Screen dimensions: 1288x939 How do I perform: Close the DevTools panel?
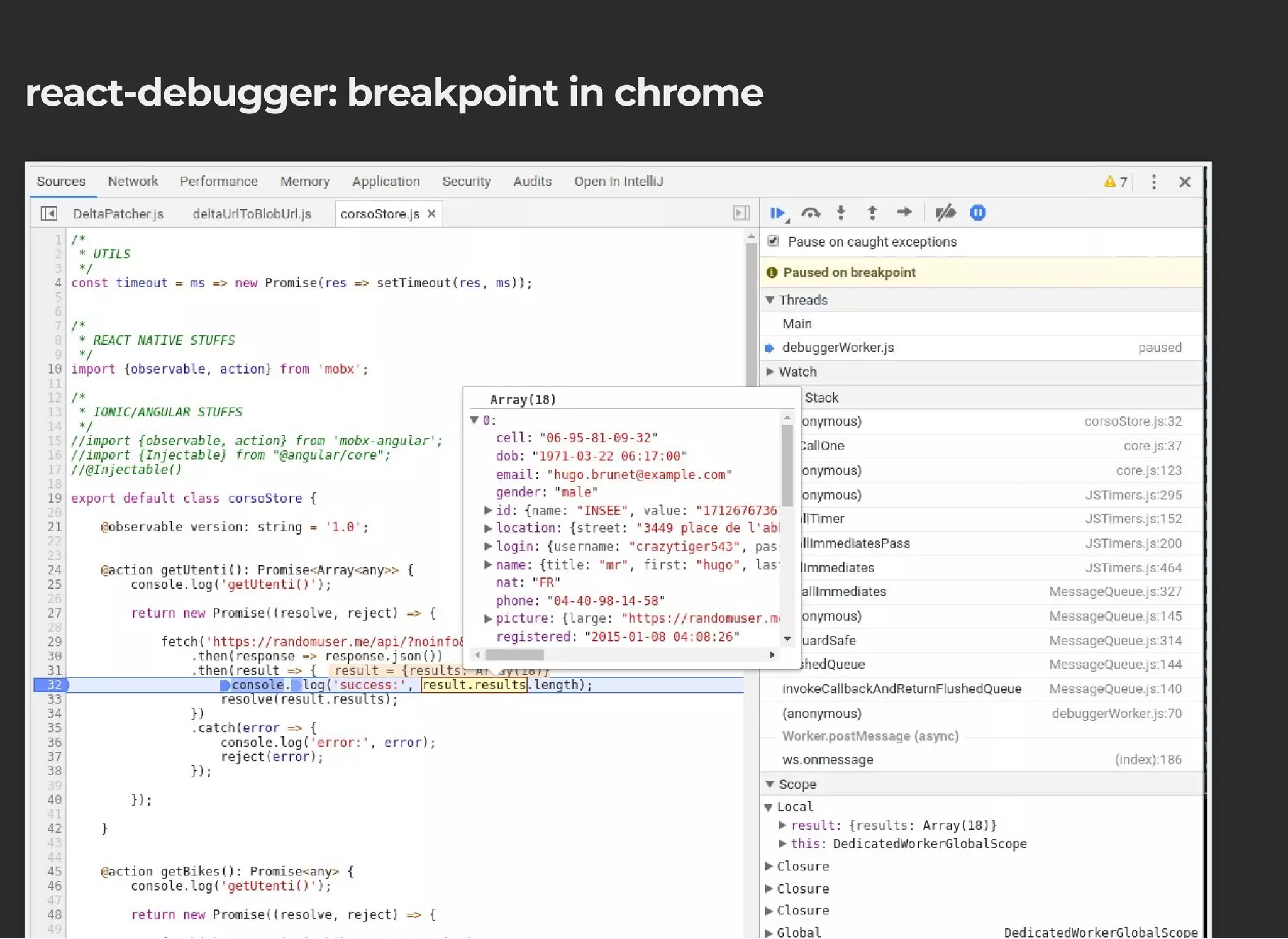click(x=1185, y=182)
